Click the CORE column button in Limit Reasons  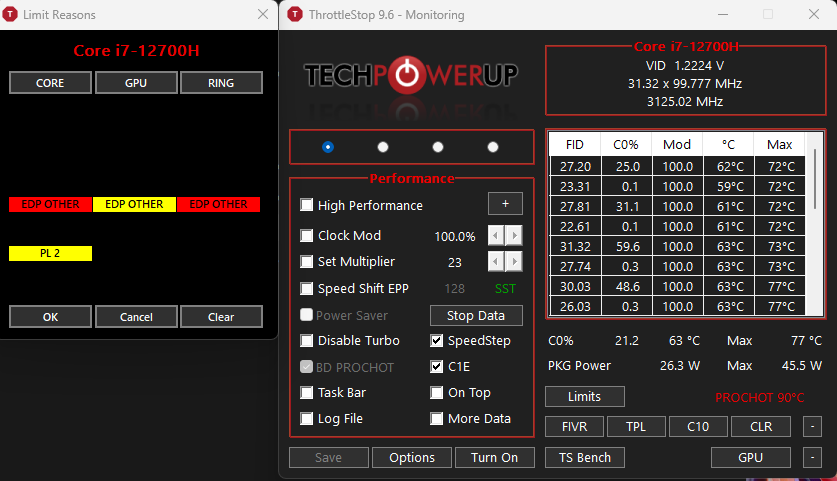pyautogui.click(x=50, y=83)
